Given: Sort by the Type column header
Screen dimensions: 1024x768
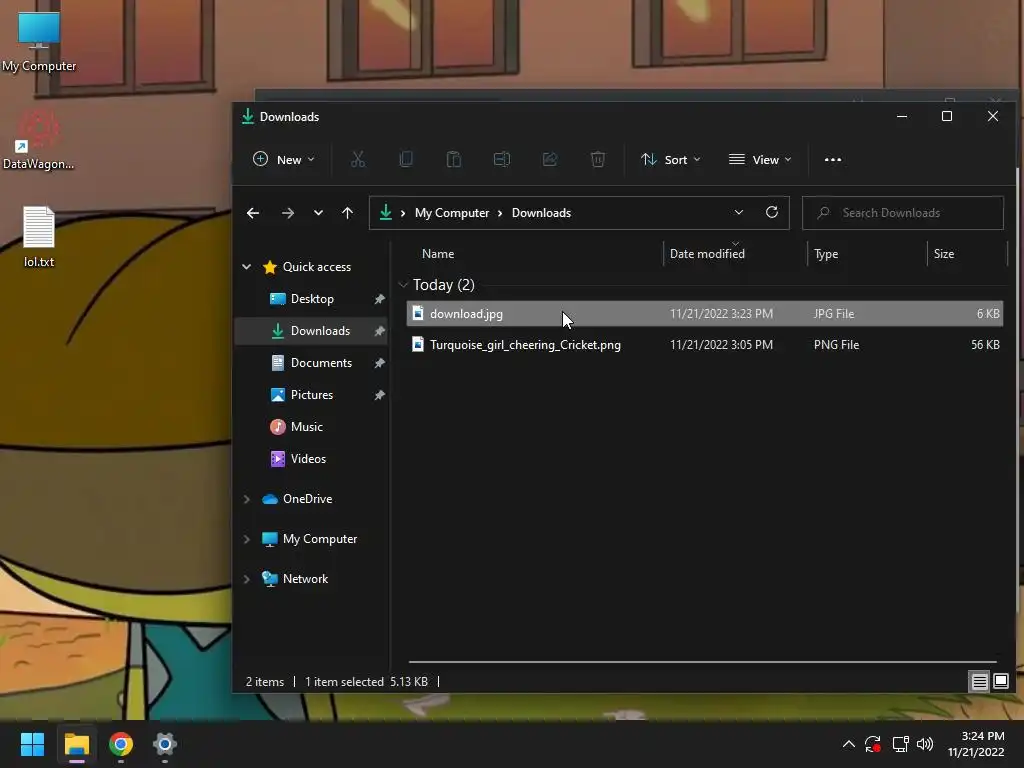Looking at the screenshot, I should click(x=826, y=254).
